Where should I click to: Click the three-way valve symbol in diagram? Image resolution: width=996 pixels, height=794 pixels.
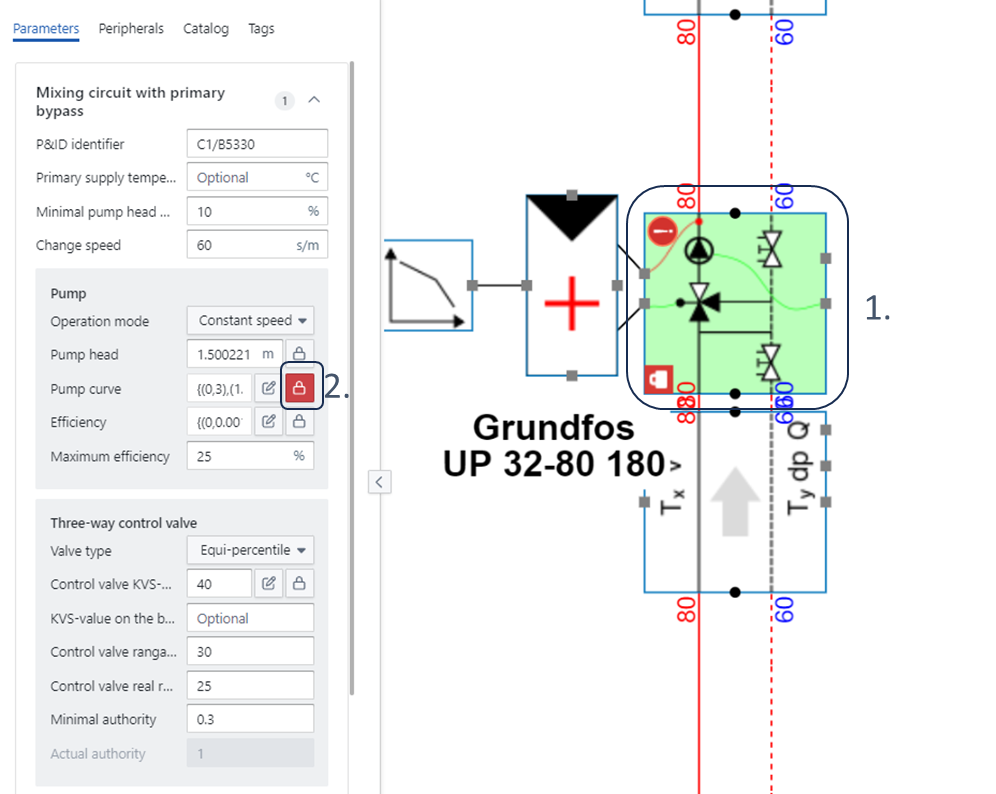click(699, 301)
